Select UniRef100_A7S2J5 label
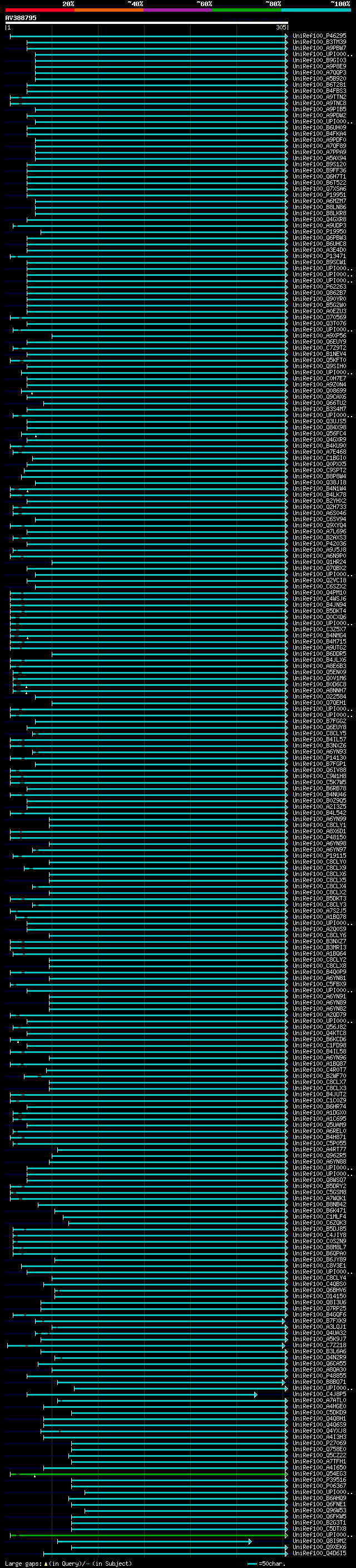Viewport: 356px width, 1568px height. tap(319, 911)
